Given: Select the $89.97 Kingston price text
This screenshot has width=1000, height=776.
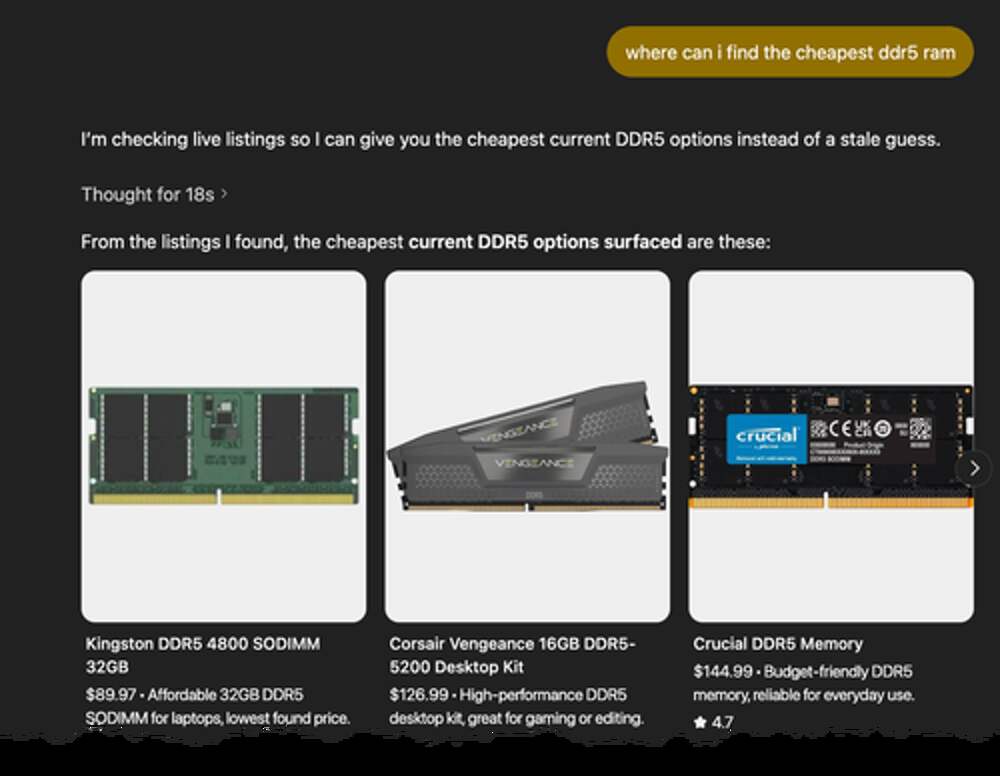Looking at the screenshot, I should 110,694.
